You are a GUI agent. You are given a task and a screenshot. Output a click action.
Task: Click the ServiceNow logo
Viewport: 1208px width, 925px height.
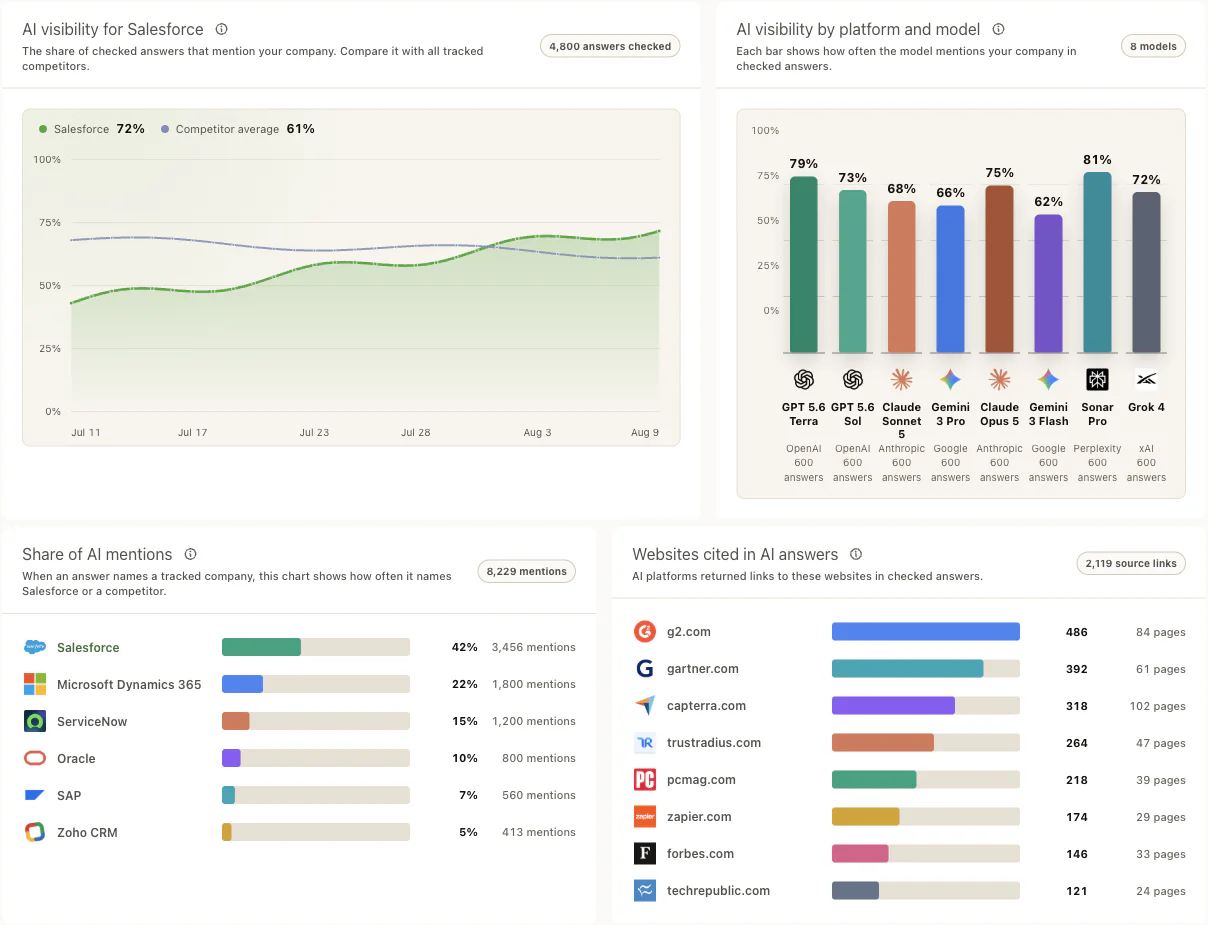tap(35, 721)
